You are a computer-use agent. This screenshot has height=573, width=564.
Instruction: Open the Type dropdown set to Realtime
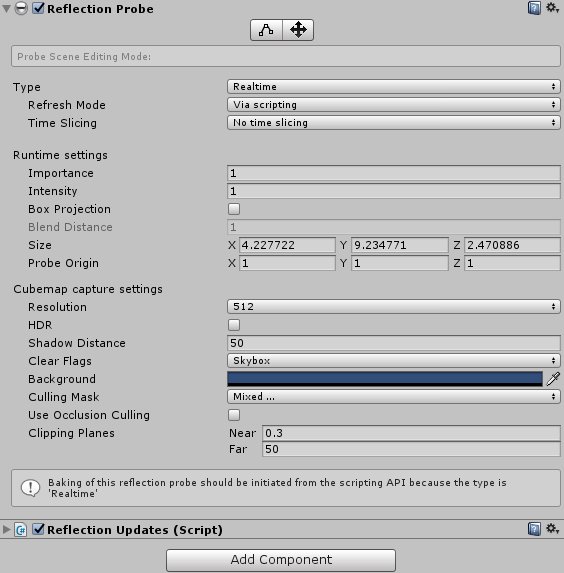click(394, 87)
